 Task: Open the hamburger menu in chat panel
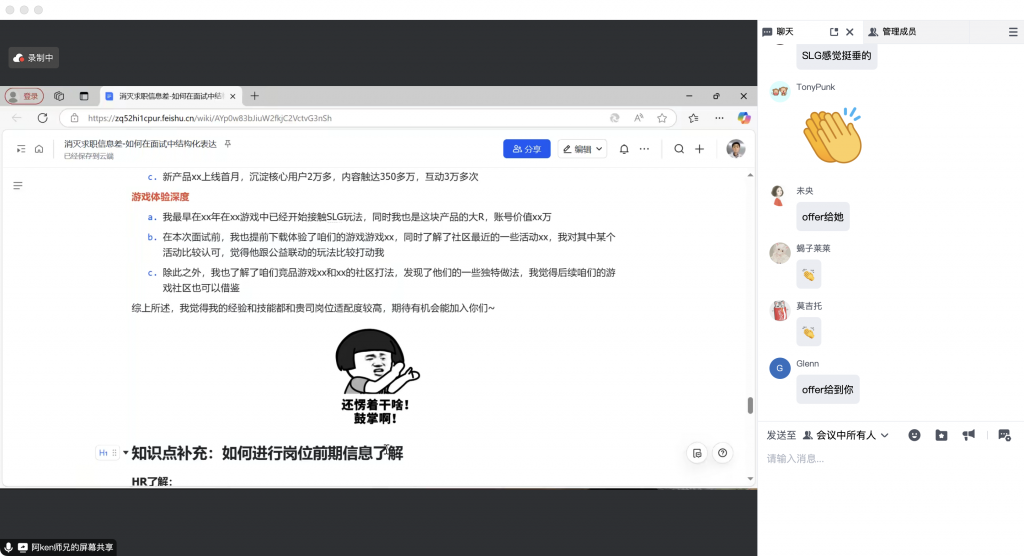coord(1013,32)
